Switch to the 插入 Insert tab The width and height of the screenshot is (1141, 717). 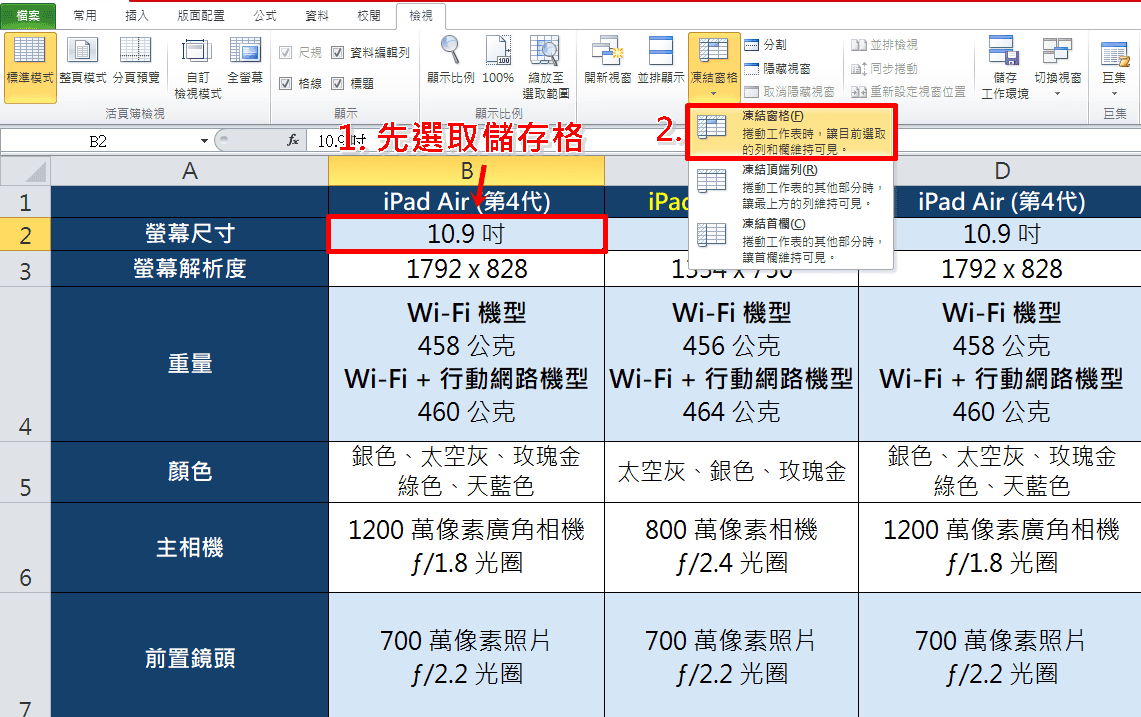137,15
